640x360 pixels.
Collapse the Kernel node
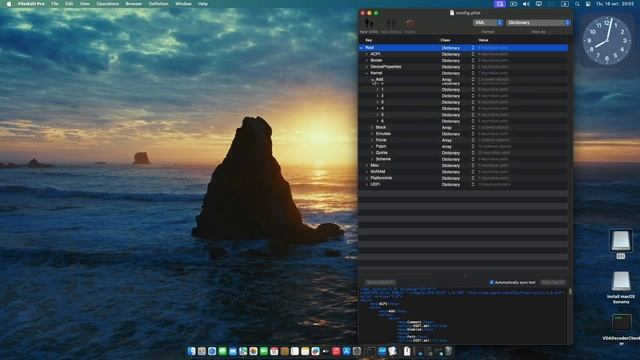(x=367, y=73)
